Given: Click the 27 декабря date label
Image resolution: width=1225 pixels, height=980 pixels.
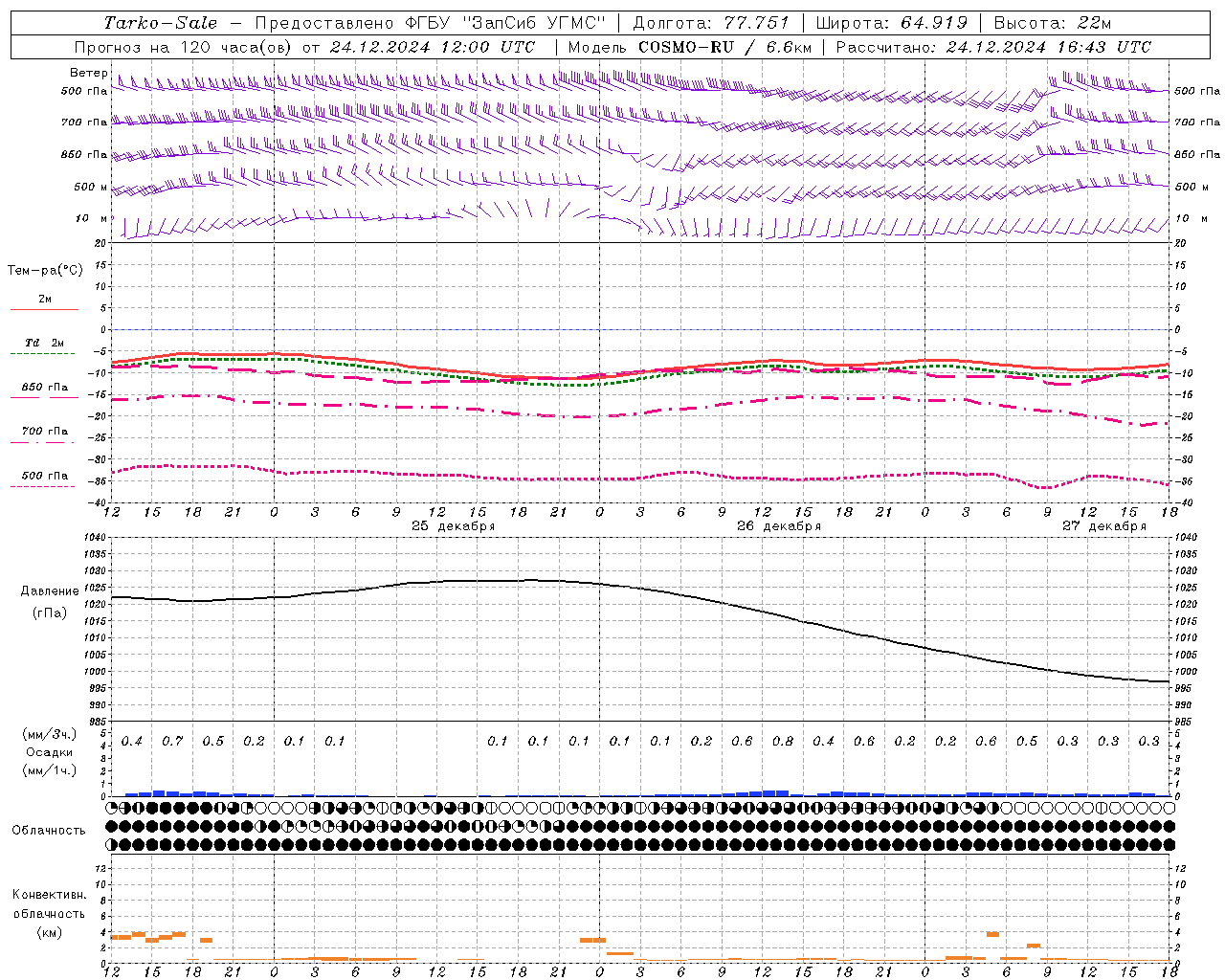Looking at the screenshot, I should pos(1104,526).
